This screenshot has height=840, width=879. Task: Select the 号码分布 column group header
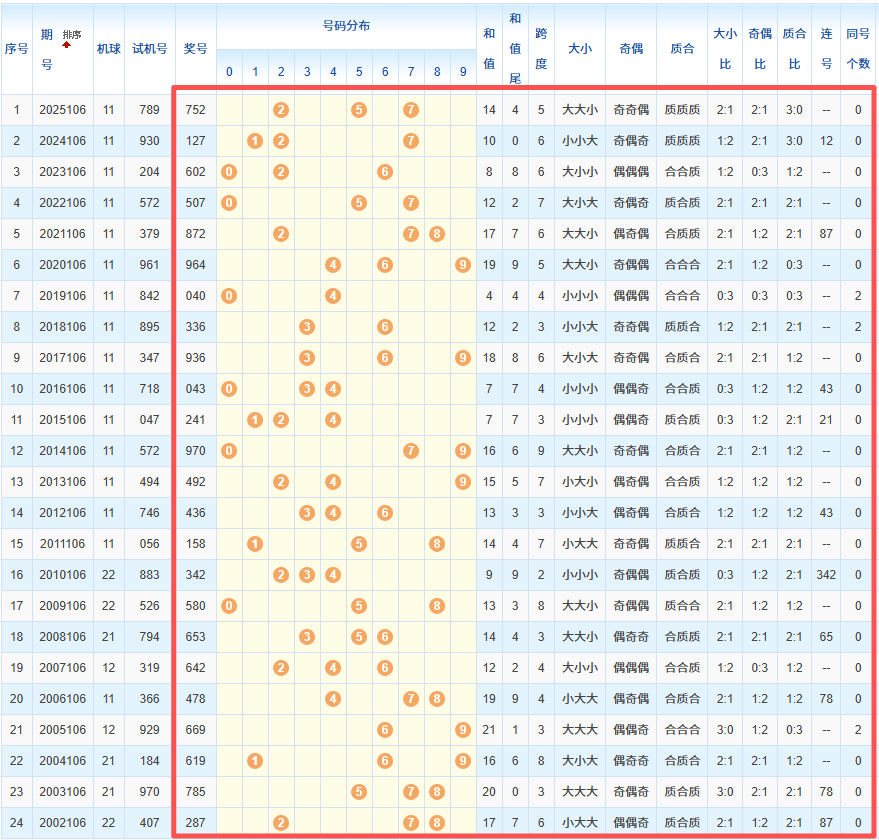click(x=346, y=25)
